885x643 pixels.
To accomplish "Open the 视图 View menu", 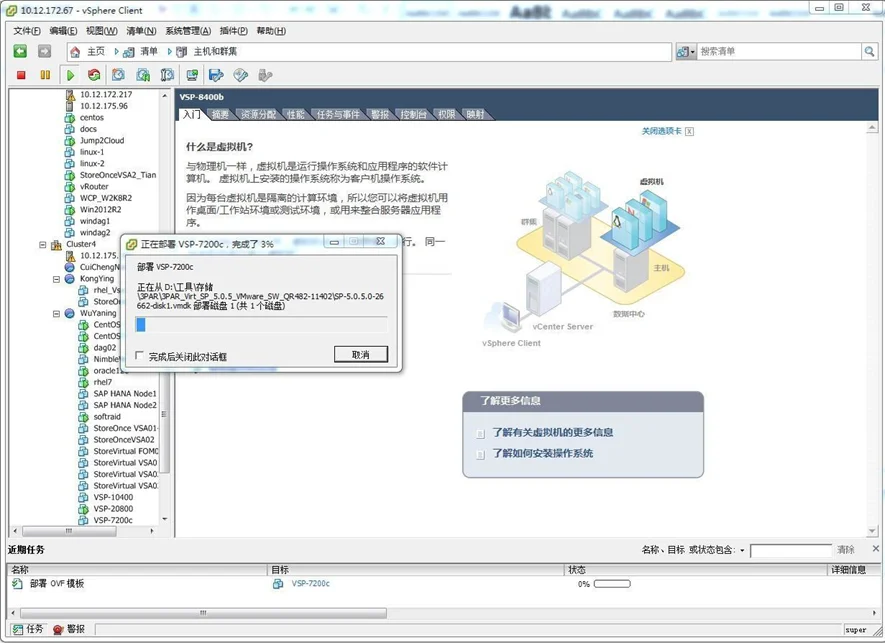I will 102,30.
